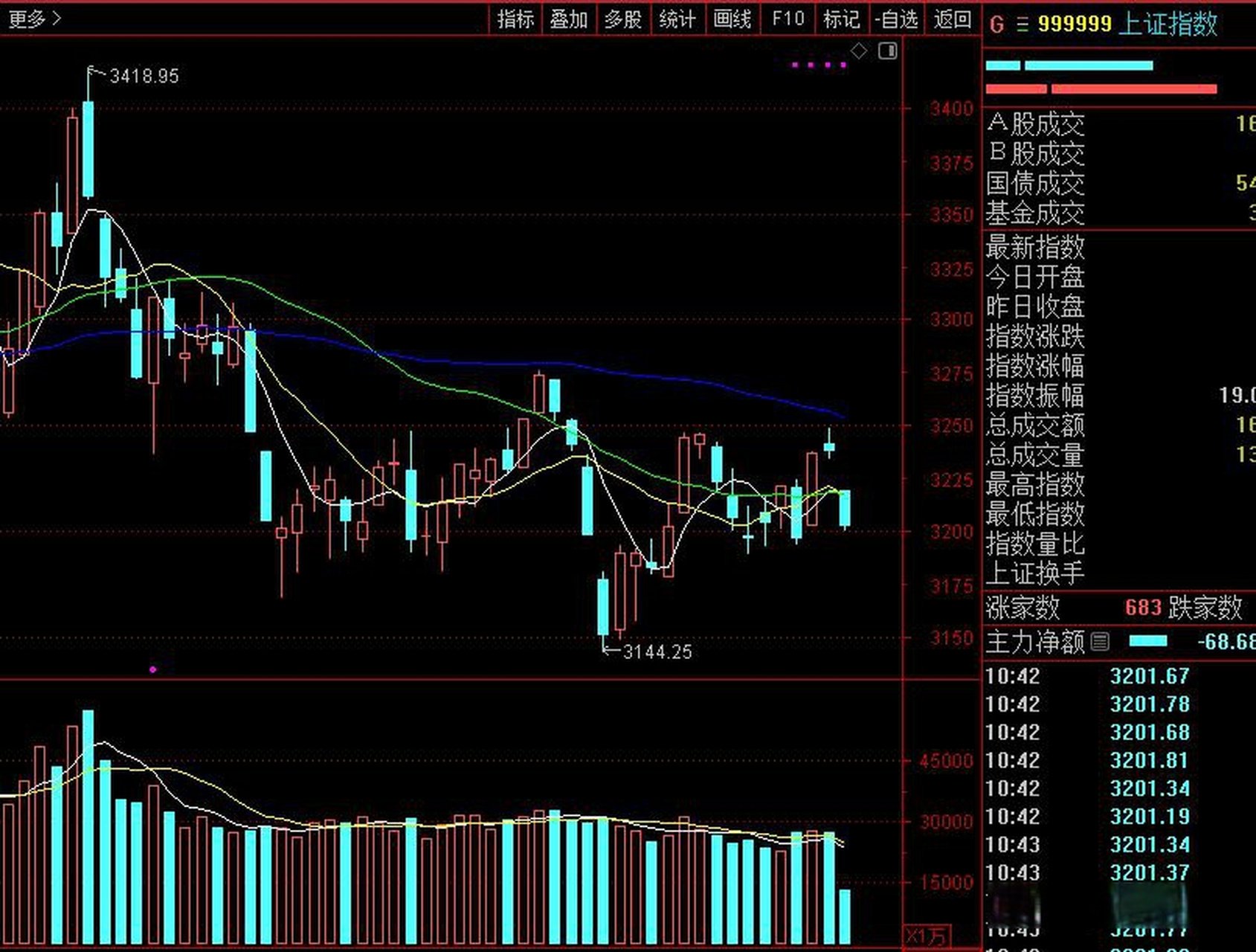The image size is (1256, 952).
Task: Select the tick price 3201.19
Action: pyautogui.click(x=1150, y=817)
